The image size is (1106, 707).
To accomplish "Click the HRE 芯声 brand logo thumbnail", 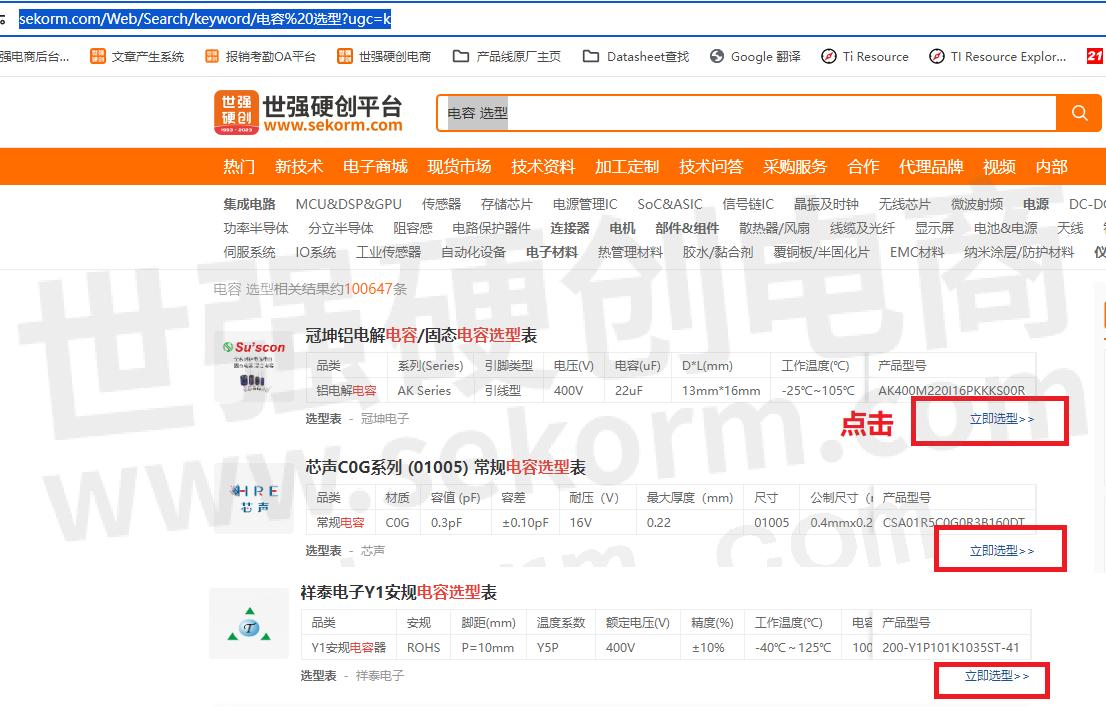I will click(255, 498).
